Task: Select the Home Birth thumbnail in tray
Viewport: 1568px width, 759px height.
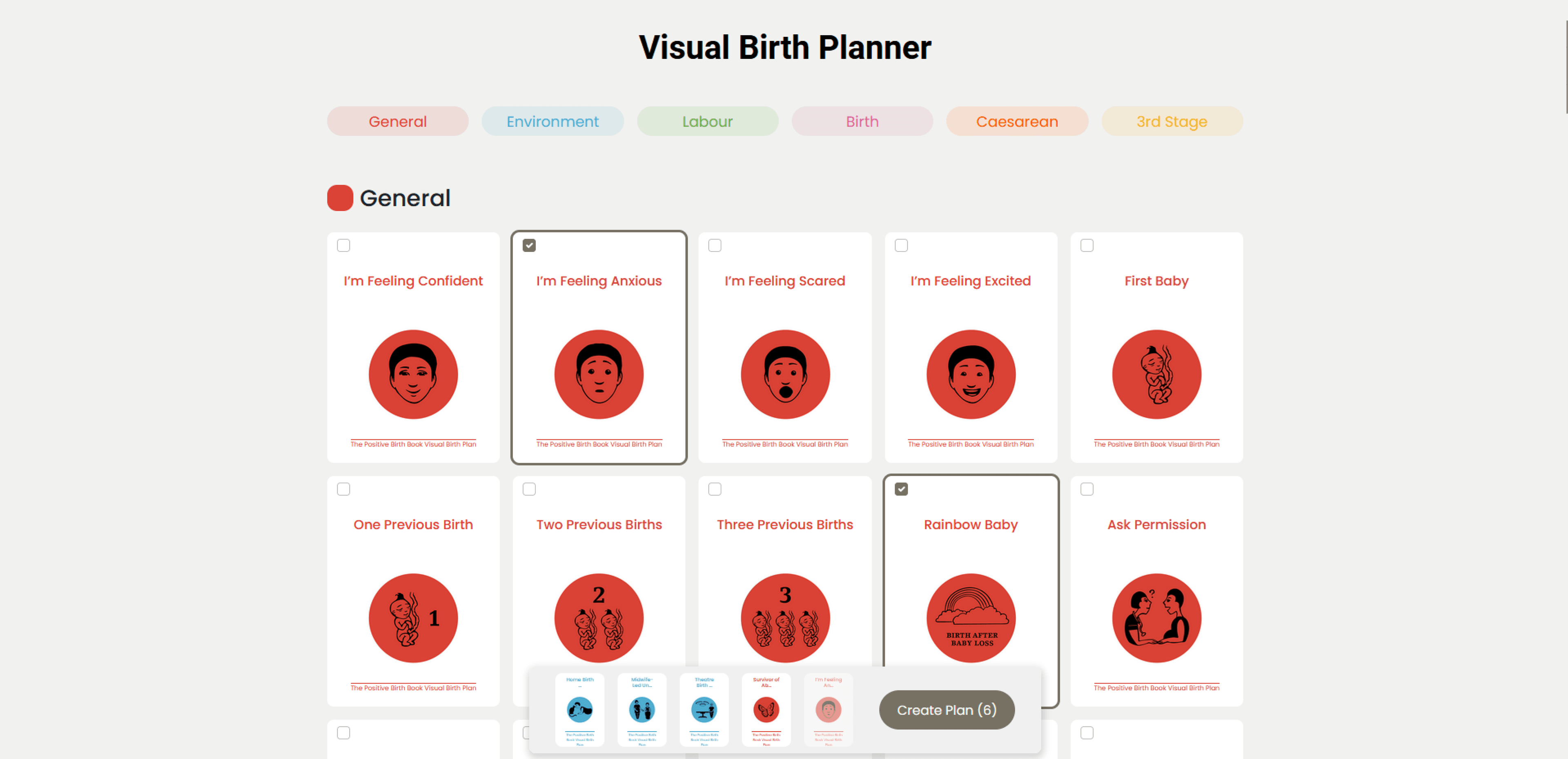Action: 579,710
